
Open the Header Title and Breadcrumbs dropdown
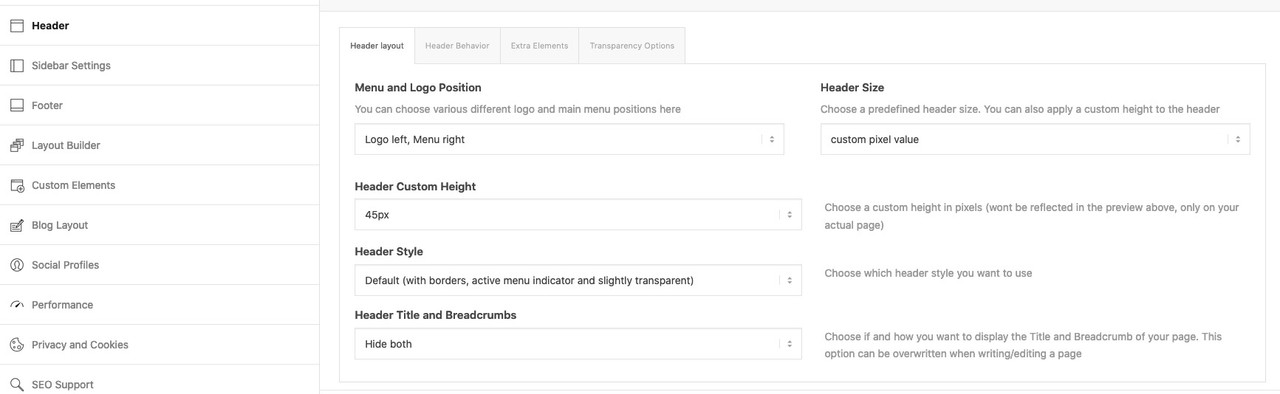pos(578,344)
